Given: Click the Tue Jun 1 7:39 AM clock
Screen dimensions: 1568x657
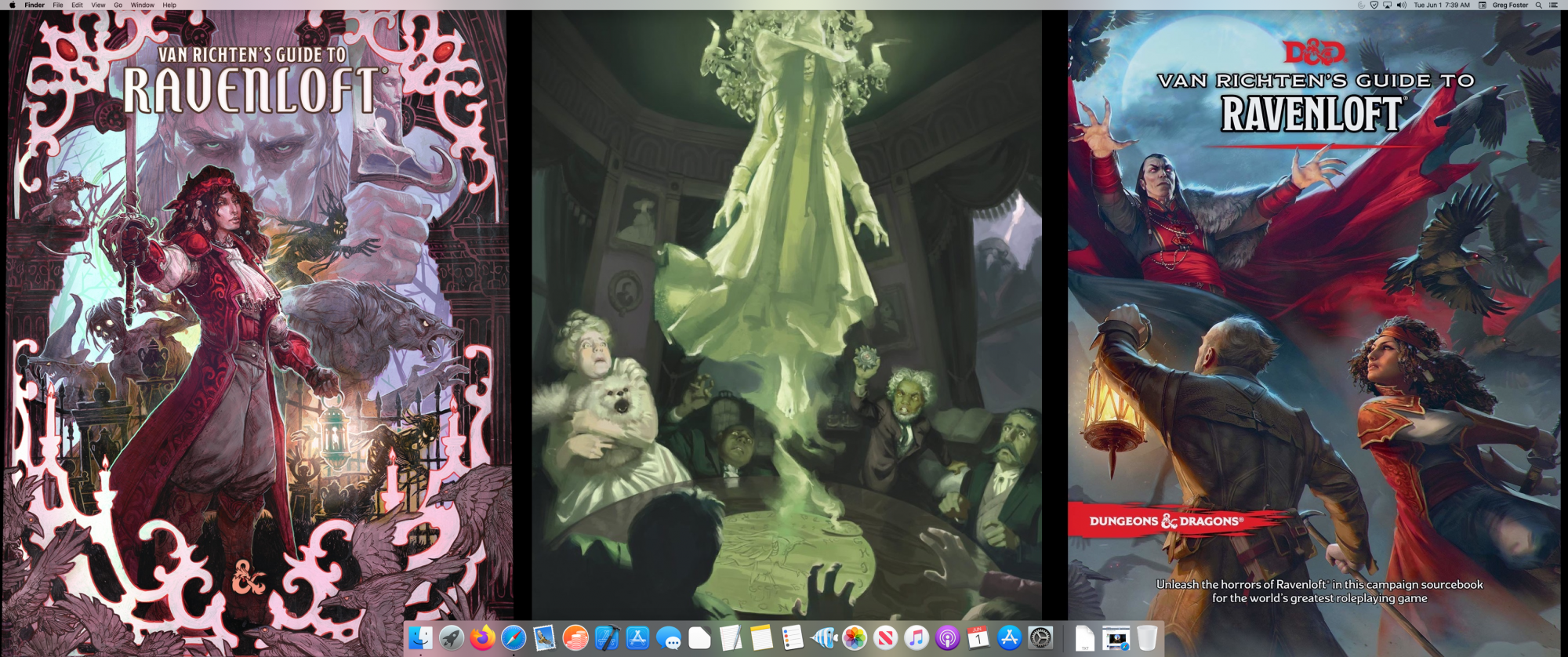Looking at the screenshot, I should click(x=1442, y=5).
